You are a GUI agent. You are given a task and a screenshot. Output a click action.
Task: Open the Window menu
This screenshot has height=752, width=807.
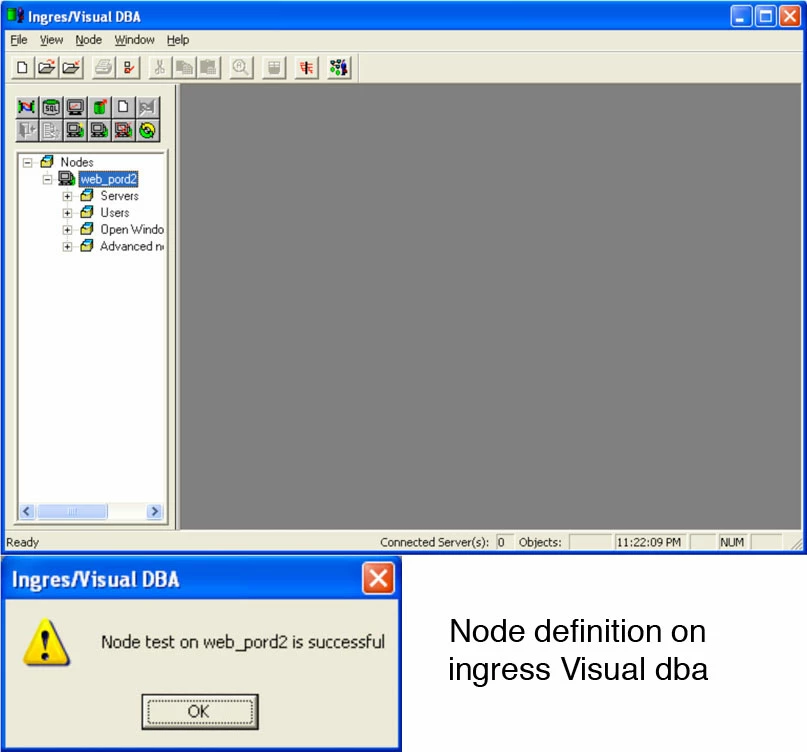[134, 40]
